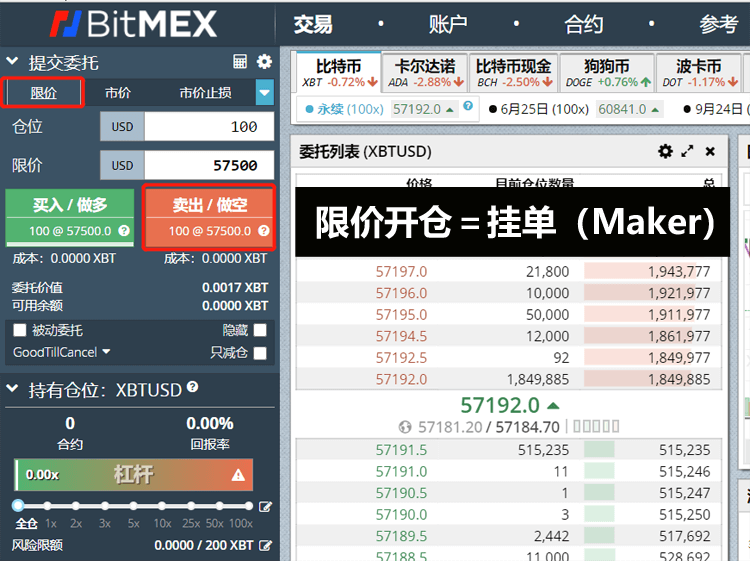
Task: Close the XBTUSD order book panel
Action: (x=710, y=152)
